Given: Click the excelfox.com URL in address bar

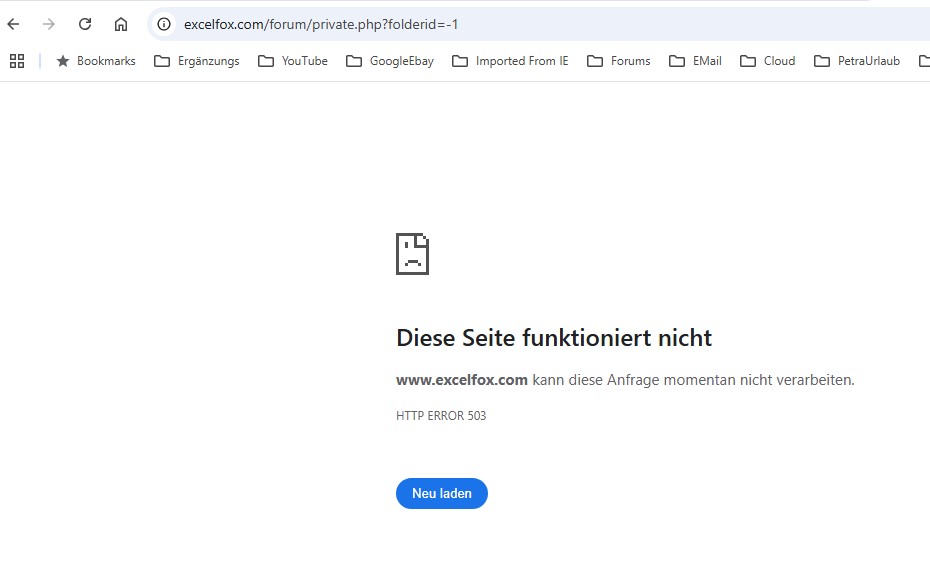Looking at the screenshot, I should coord(321,24).
